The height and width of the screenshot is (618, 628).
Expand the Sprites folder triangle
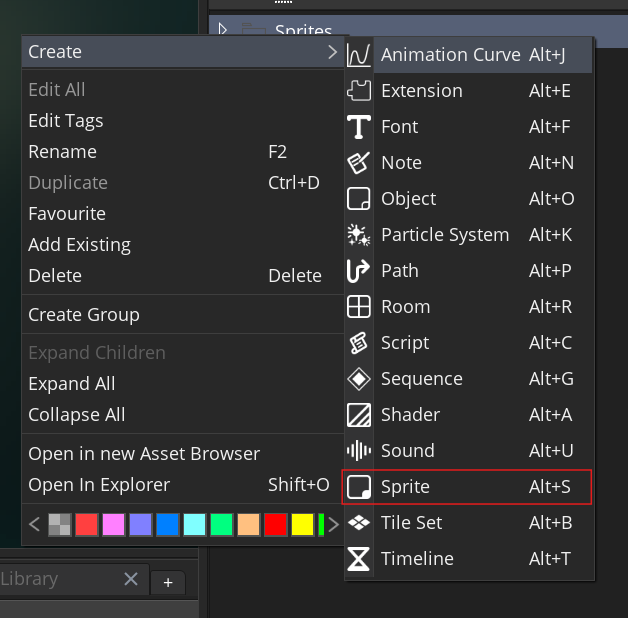point(223,30)
